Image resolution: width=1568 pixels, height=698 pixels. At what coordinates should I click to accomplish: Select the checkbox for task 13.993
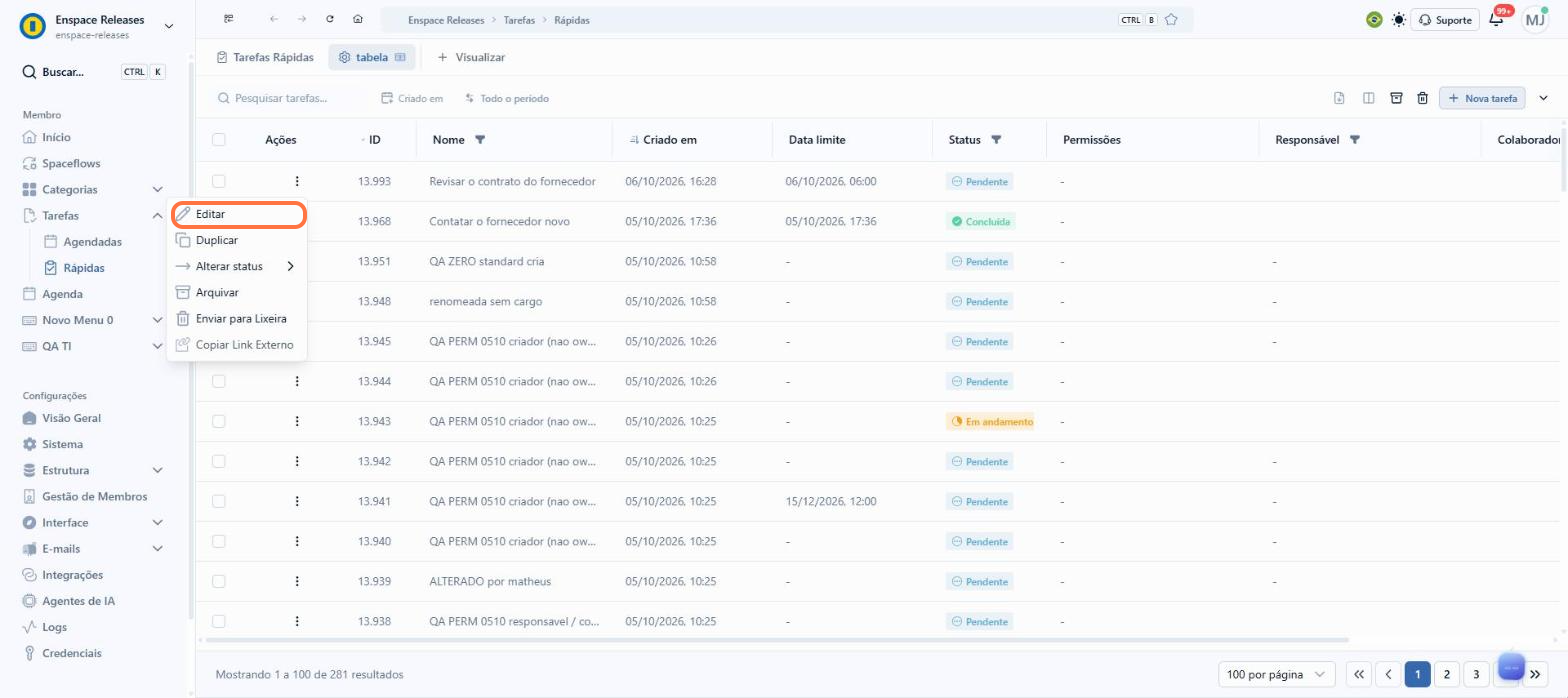[x=219, y=181]
